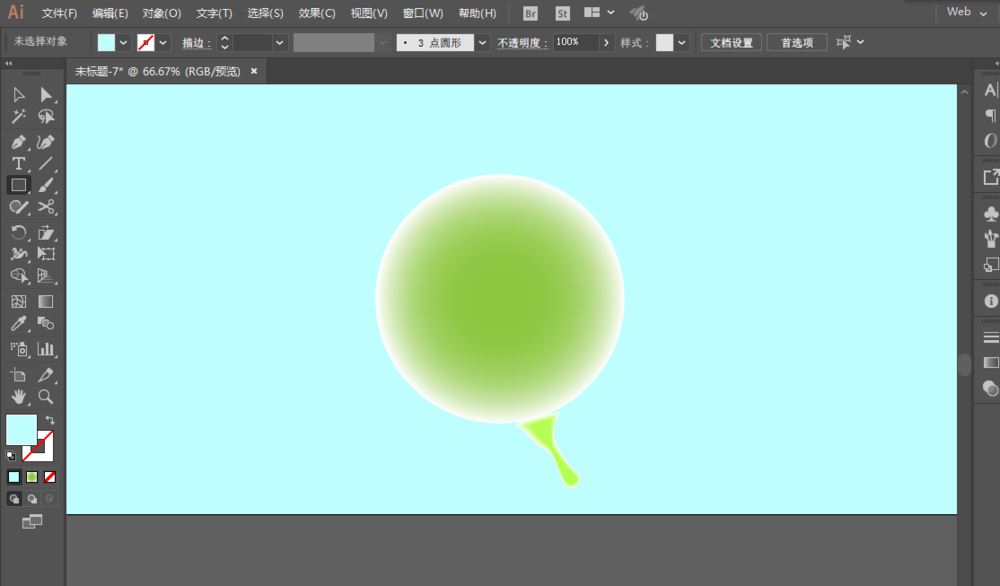Click the 文档设置 button
The width and height of the screenshot is (1000, 586).
point(731,42)
